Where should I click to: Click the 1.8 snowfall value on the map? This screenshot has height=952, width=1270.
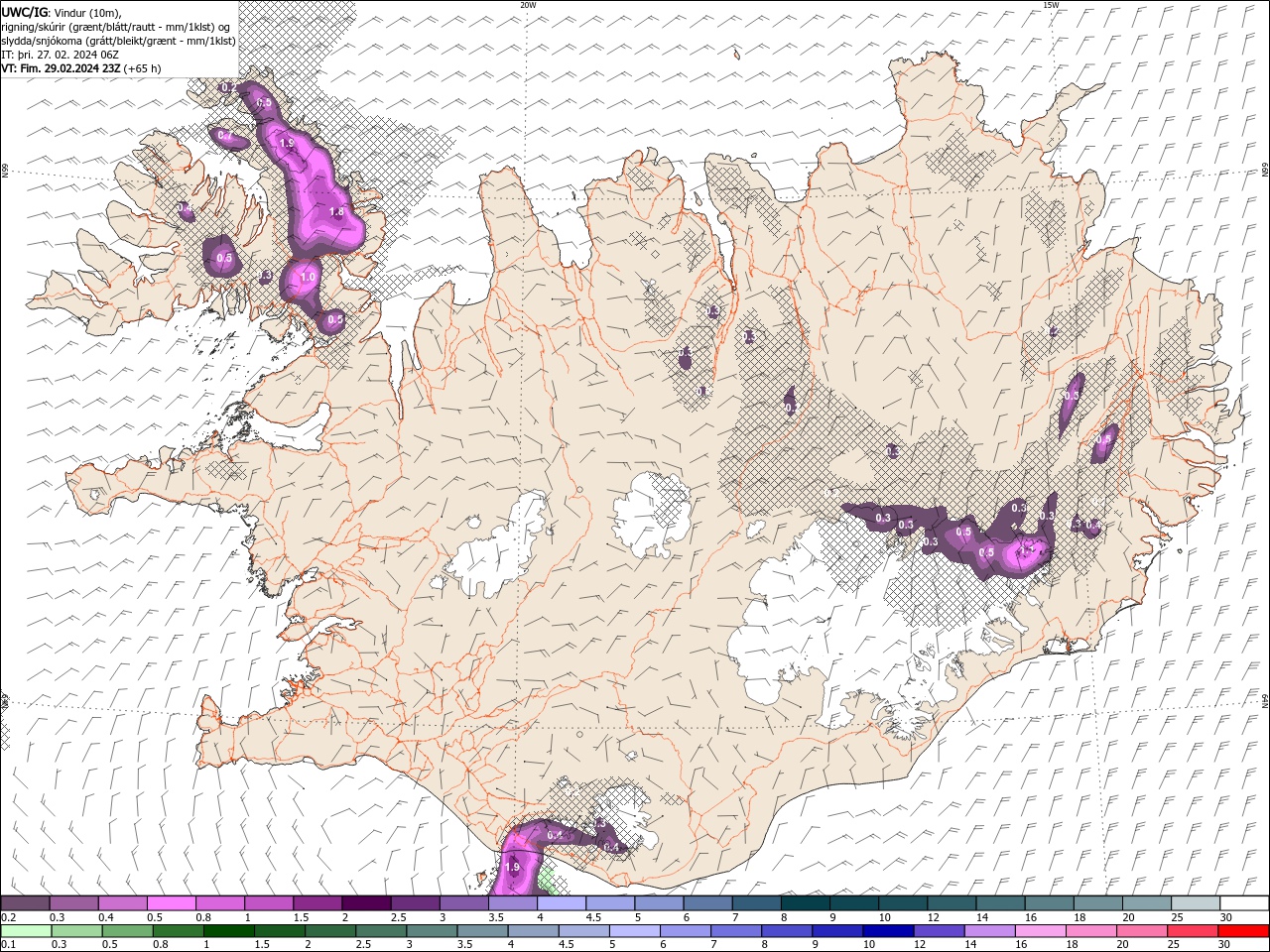tap(335, 212)
